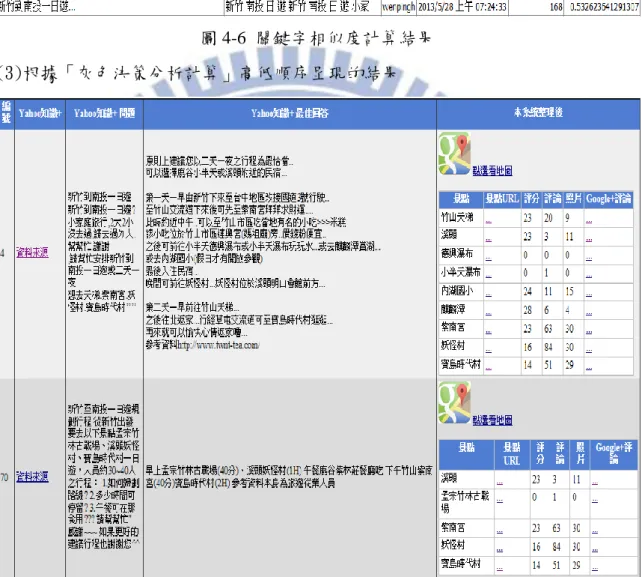Open Google+評論 link for 孟宗竹林古戰場
The height and width of the screenshot is (577, 642).
point(595,501)
